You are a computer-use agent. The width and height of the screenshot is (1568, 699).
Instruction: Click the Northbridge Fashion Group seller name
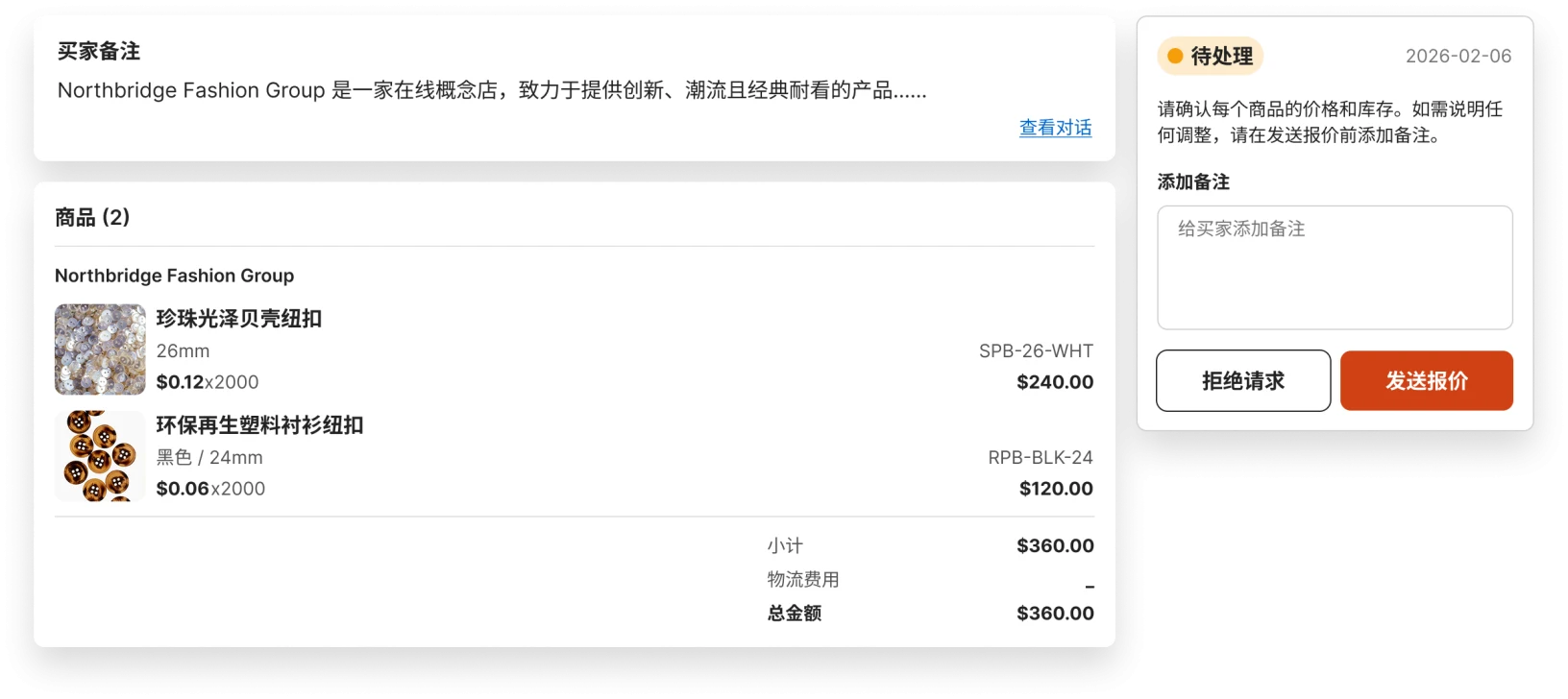pyautogui.click(x=175, y=276)
